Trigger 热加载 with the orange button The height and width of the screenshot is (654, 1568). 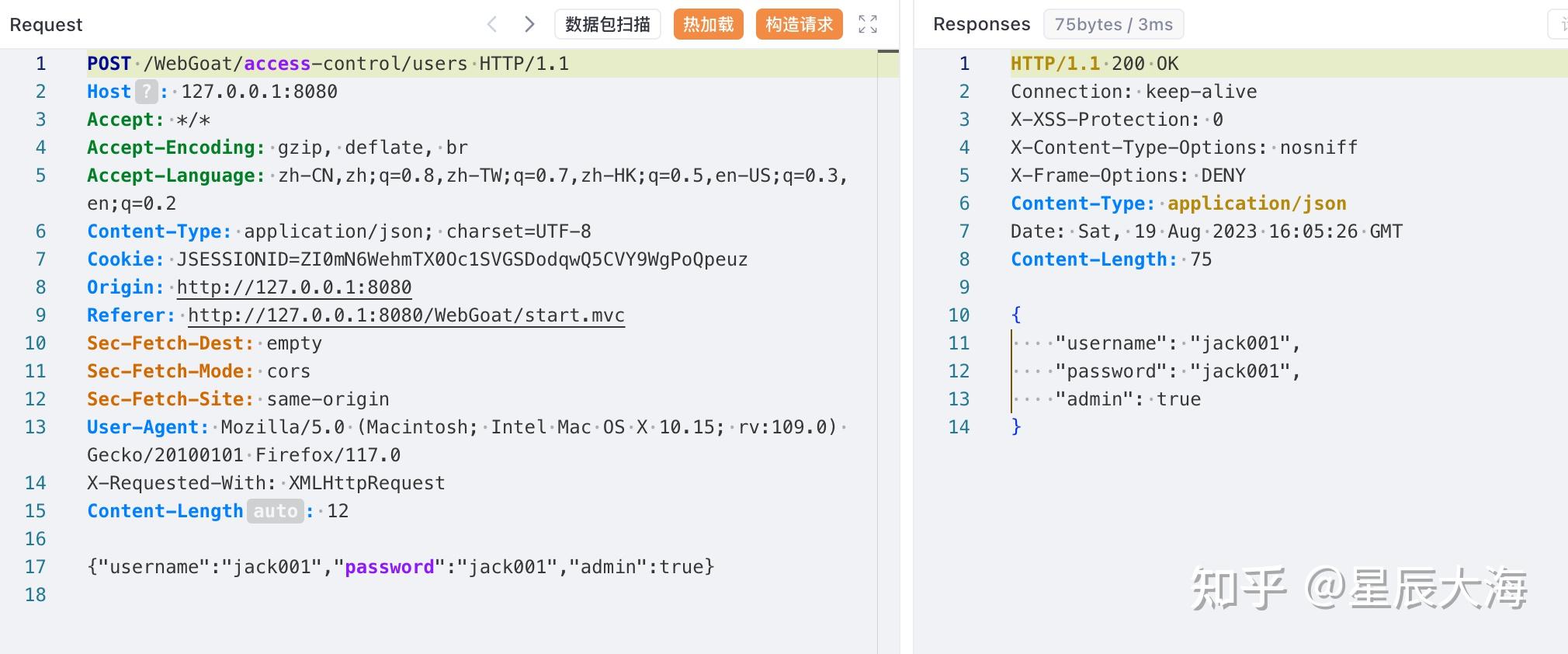point(707,24)
